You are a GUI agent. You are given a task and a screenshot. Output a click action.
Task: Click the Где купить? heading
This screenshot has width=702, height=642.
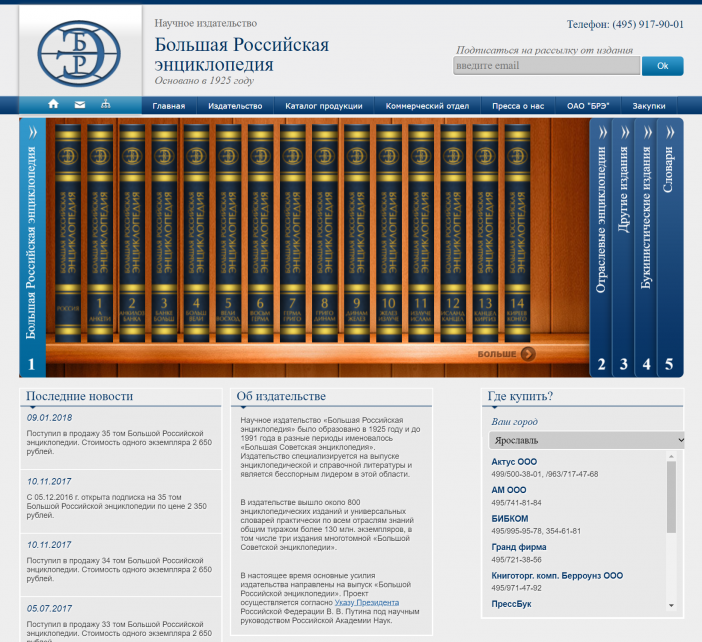click(x=520, y=396)
